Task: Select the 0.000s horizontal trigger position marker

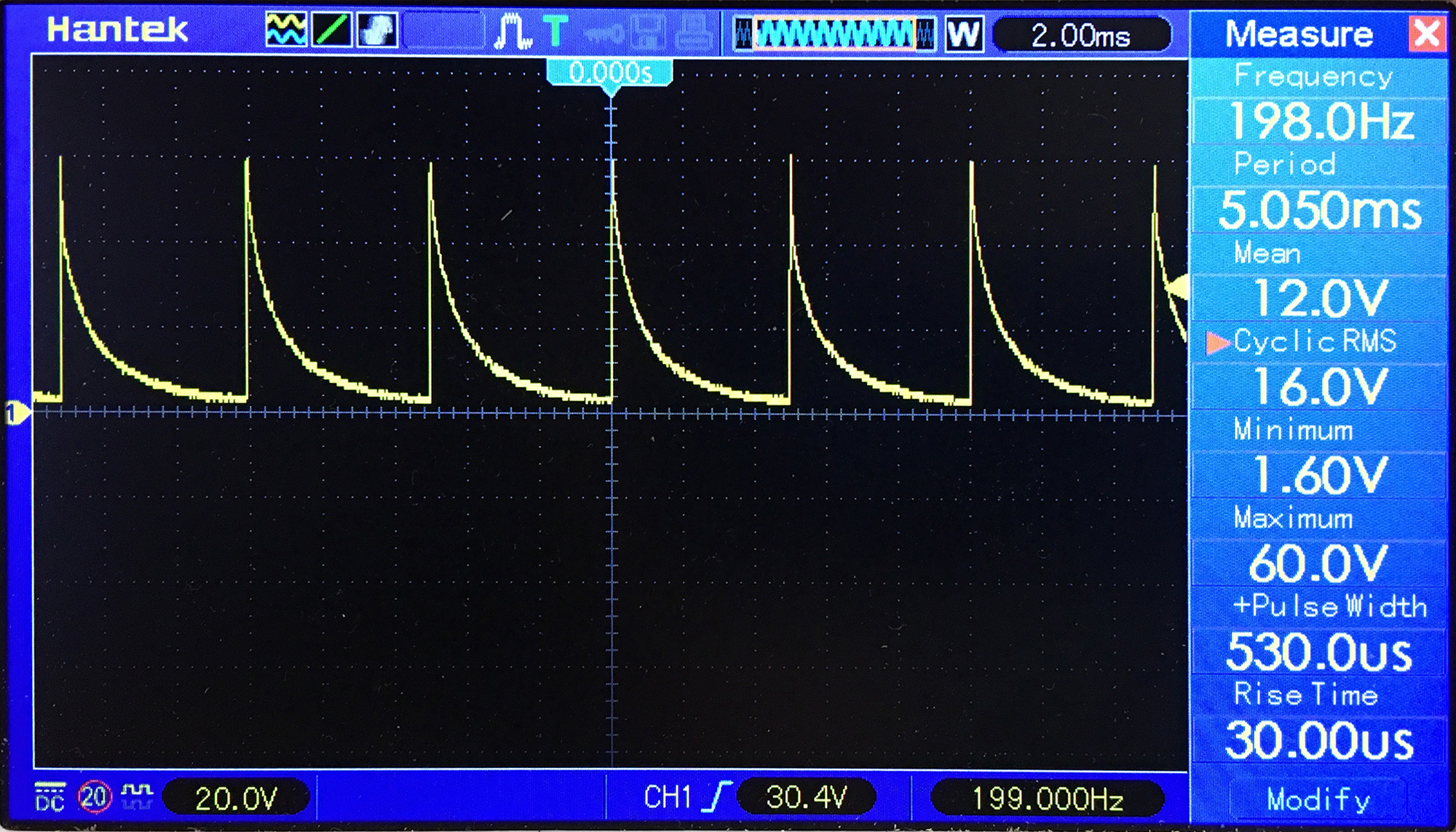Action: (610, 76)
